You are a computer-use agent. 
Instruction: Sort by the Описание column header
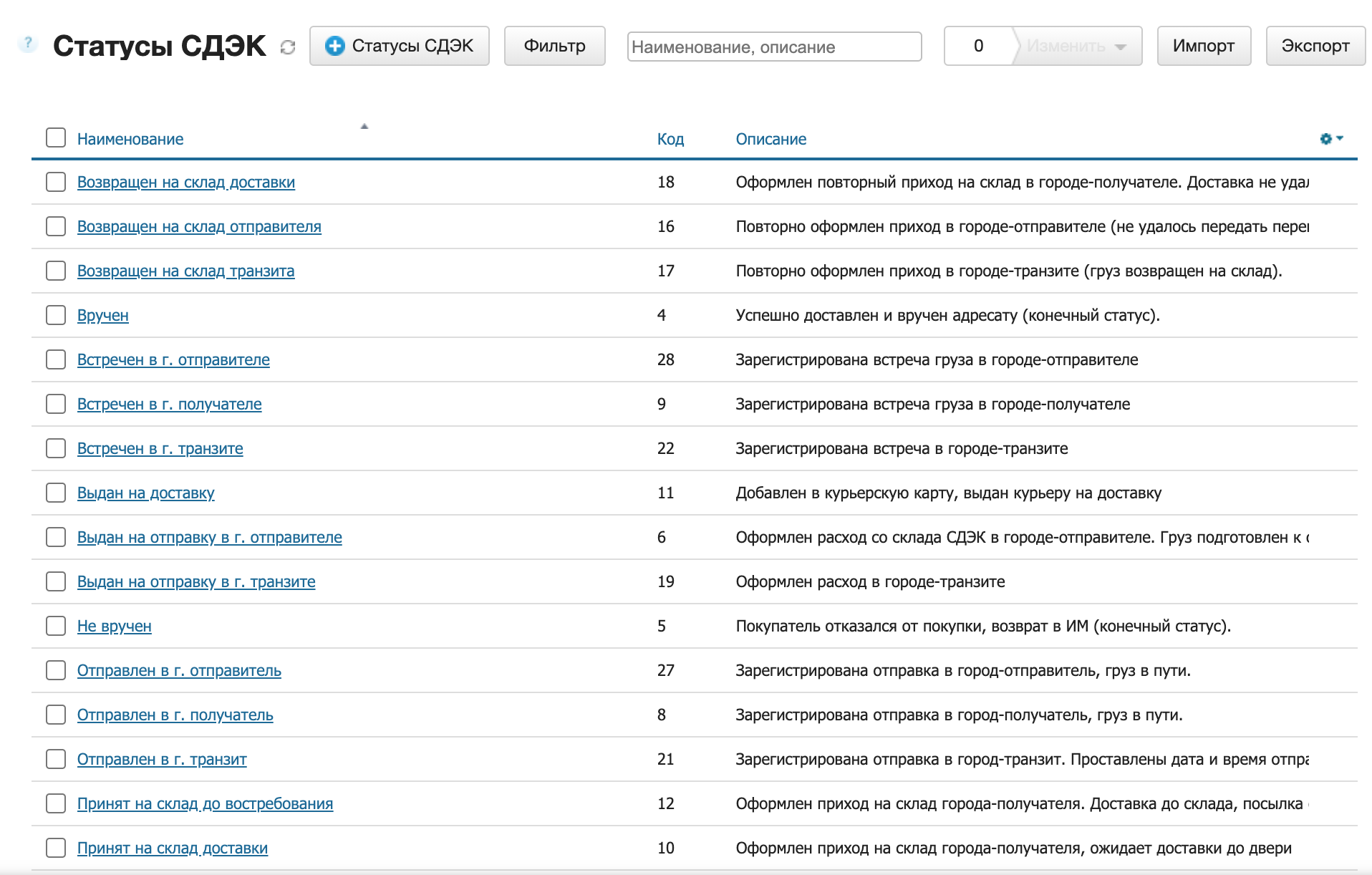pos(770,139)
